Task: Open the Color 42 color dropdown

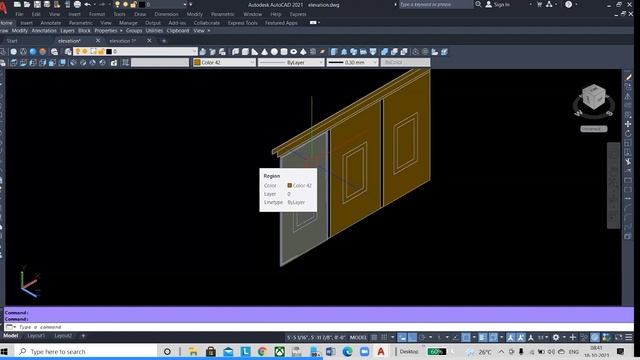Action: 224,62
